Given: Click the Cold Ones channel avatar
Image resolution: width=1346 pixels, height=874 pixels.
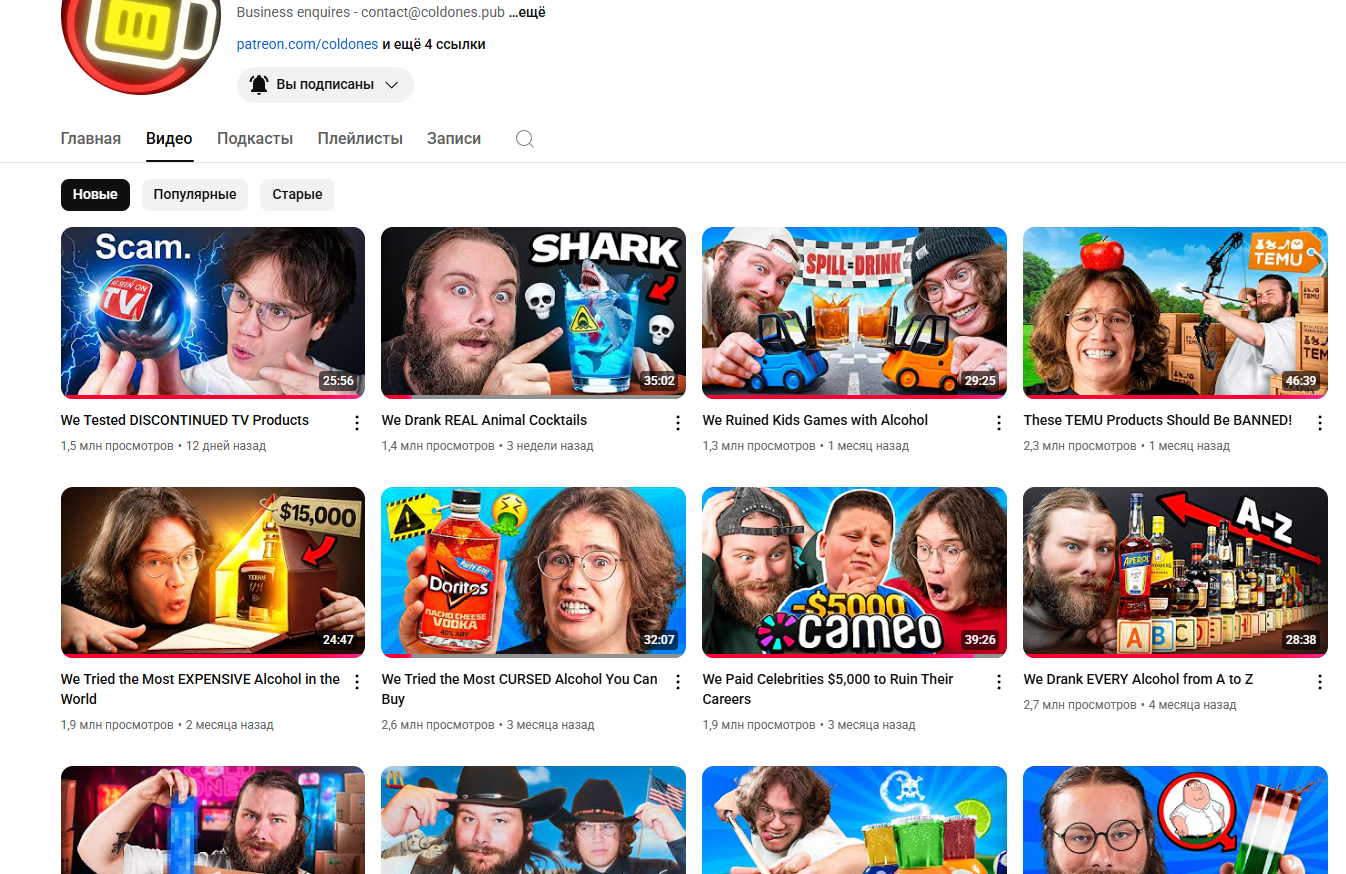Looking at the screenshot, I should click(x=139, y=45).
